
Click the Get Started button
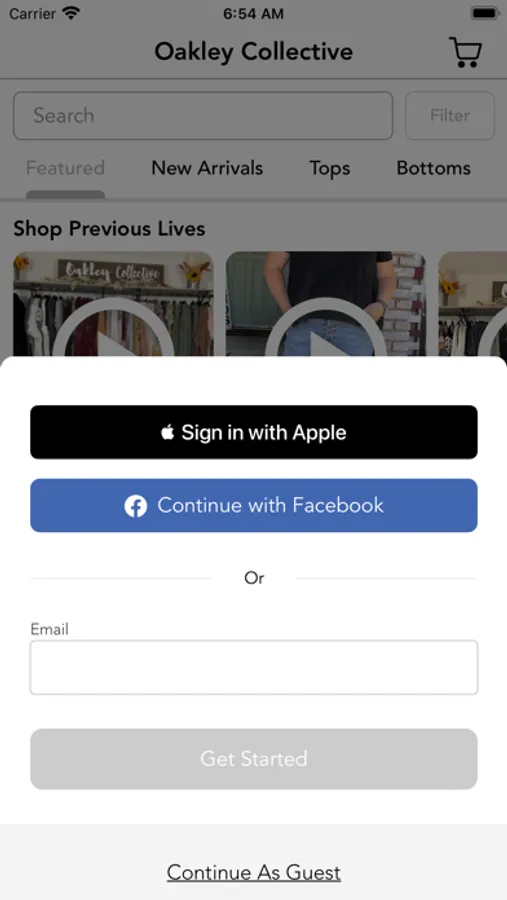tap(254, 759)
